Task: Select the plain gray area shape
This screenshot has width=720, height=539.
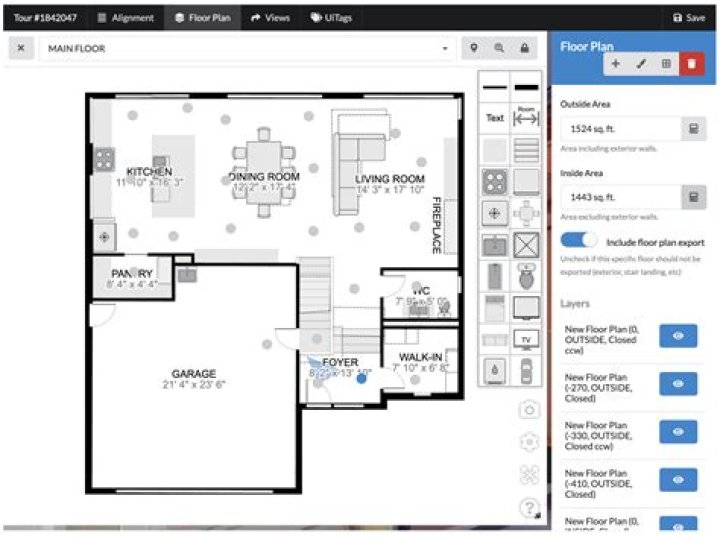Action: click(495, 150)
